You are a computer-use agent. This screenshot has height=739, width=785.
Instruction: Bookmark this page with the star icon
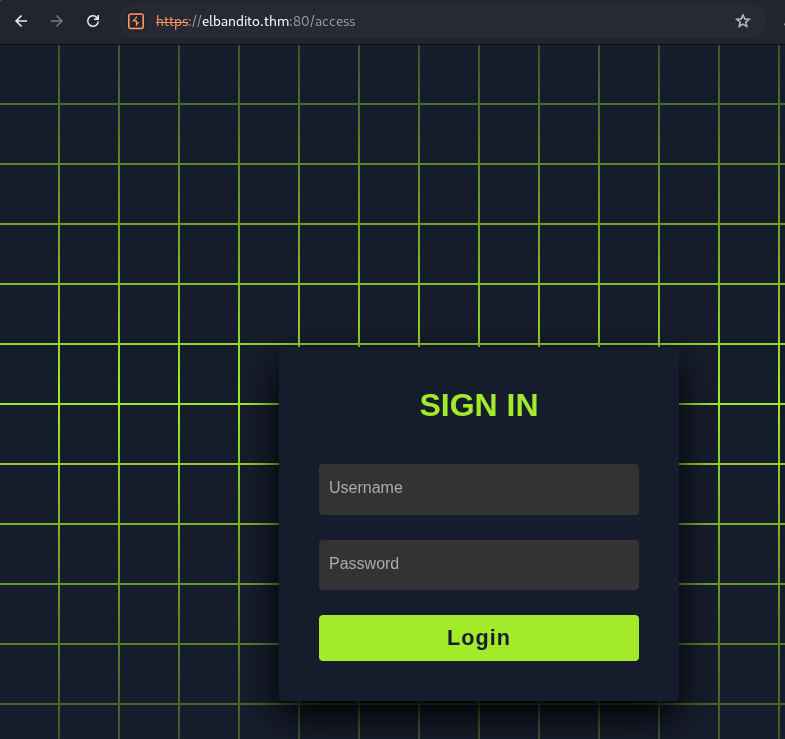742,21
